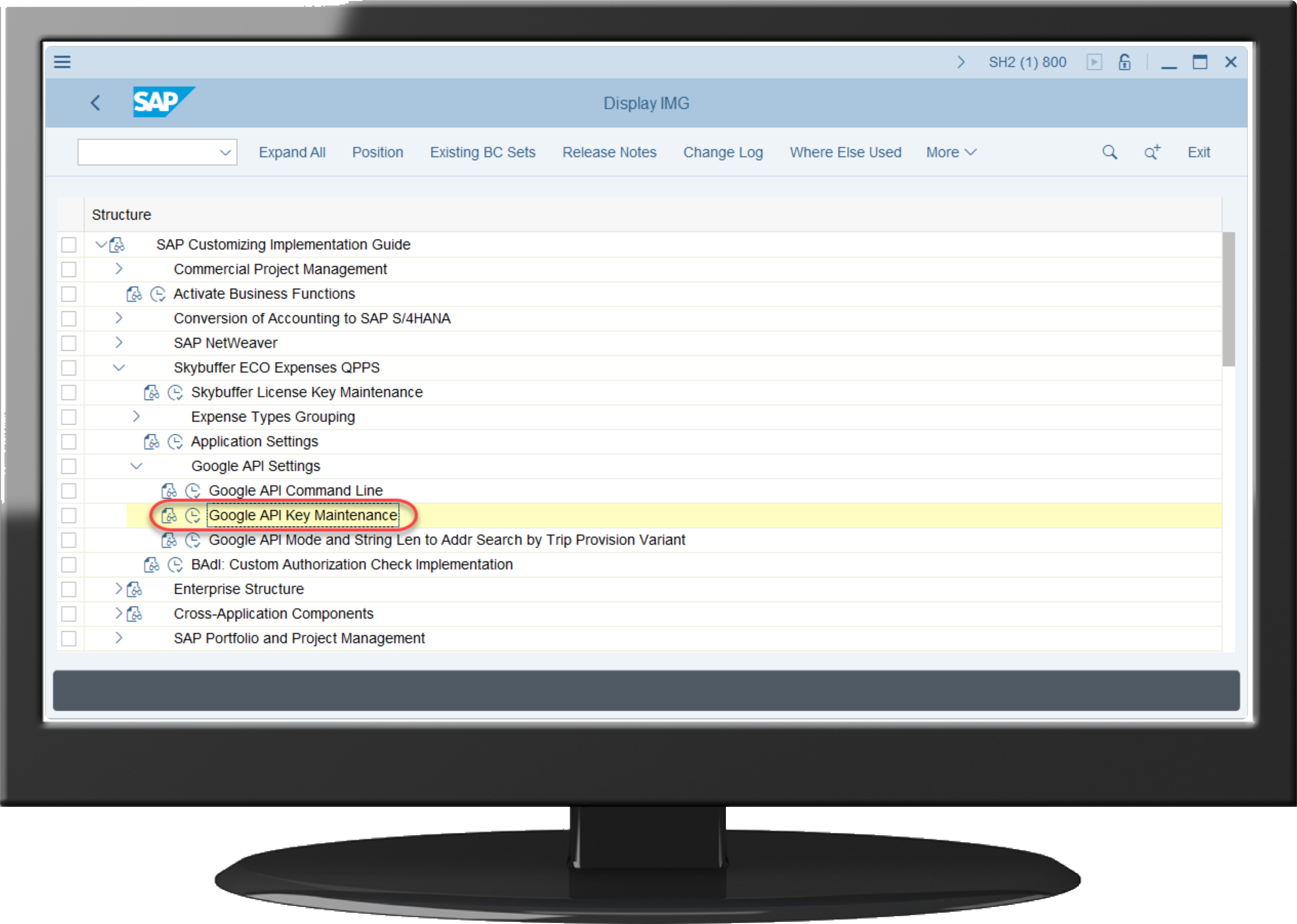Execute activity icon for Google API Key Maintenance
1297x924 pixels.
click(x=193, y=515)
